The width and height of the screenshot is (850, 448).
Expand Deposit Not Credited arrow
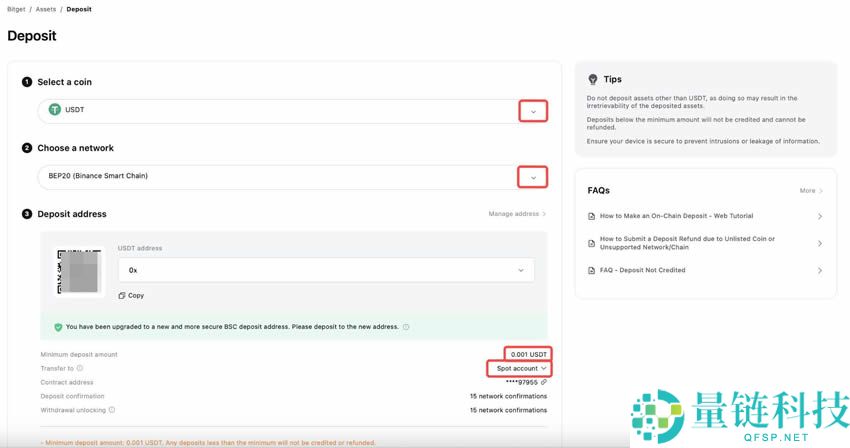pos(820,271)
